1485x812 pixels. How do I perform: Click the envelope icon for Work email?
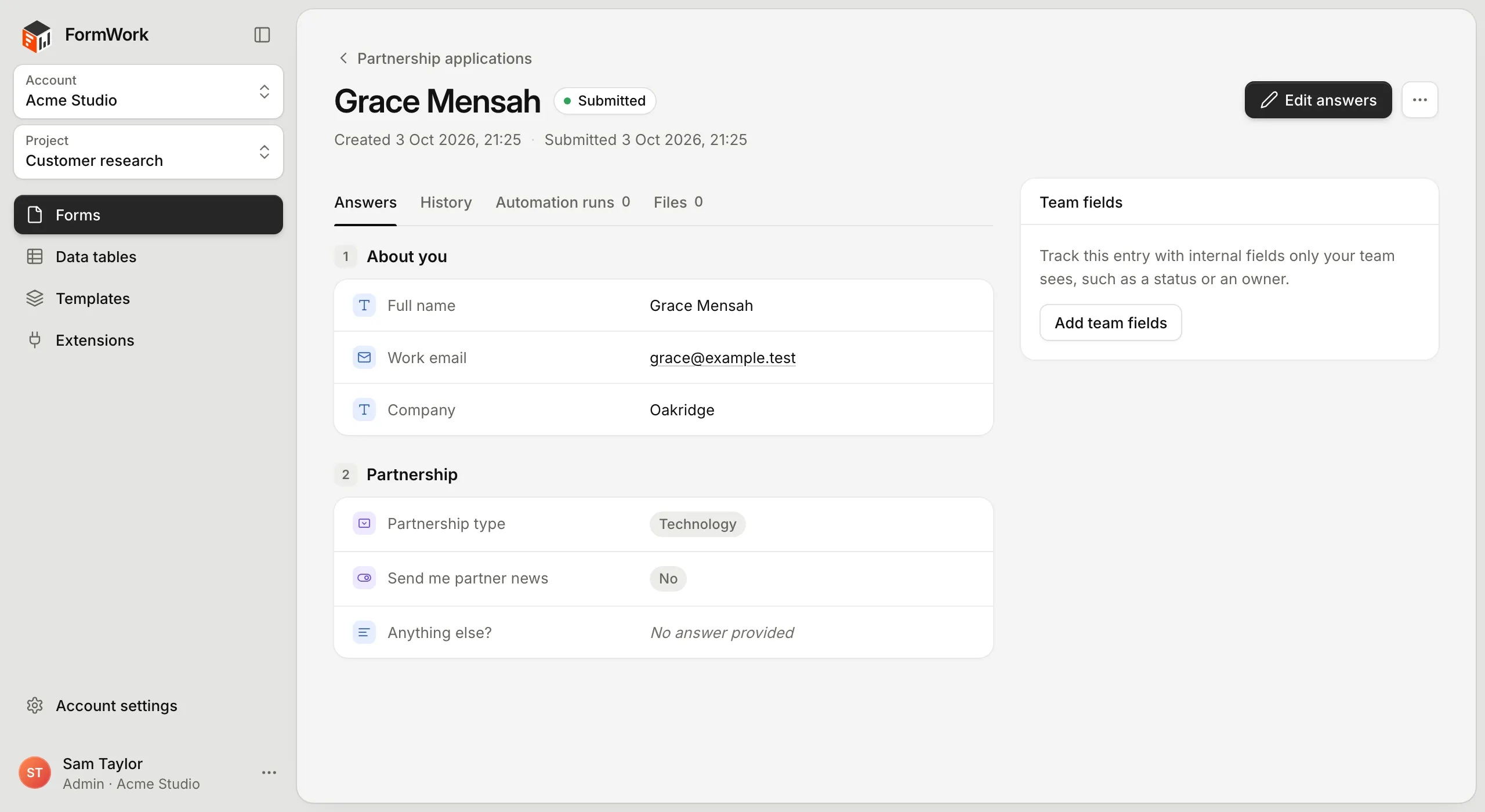[364, 357]
